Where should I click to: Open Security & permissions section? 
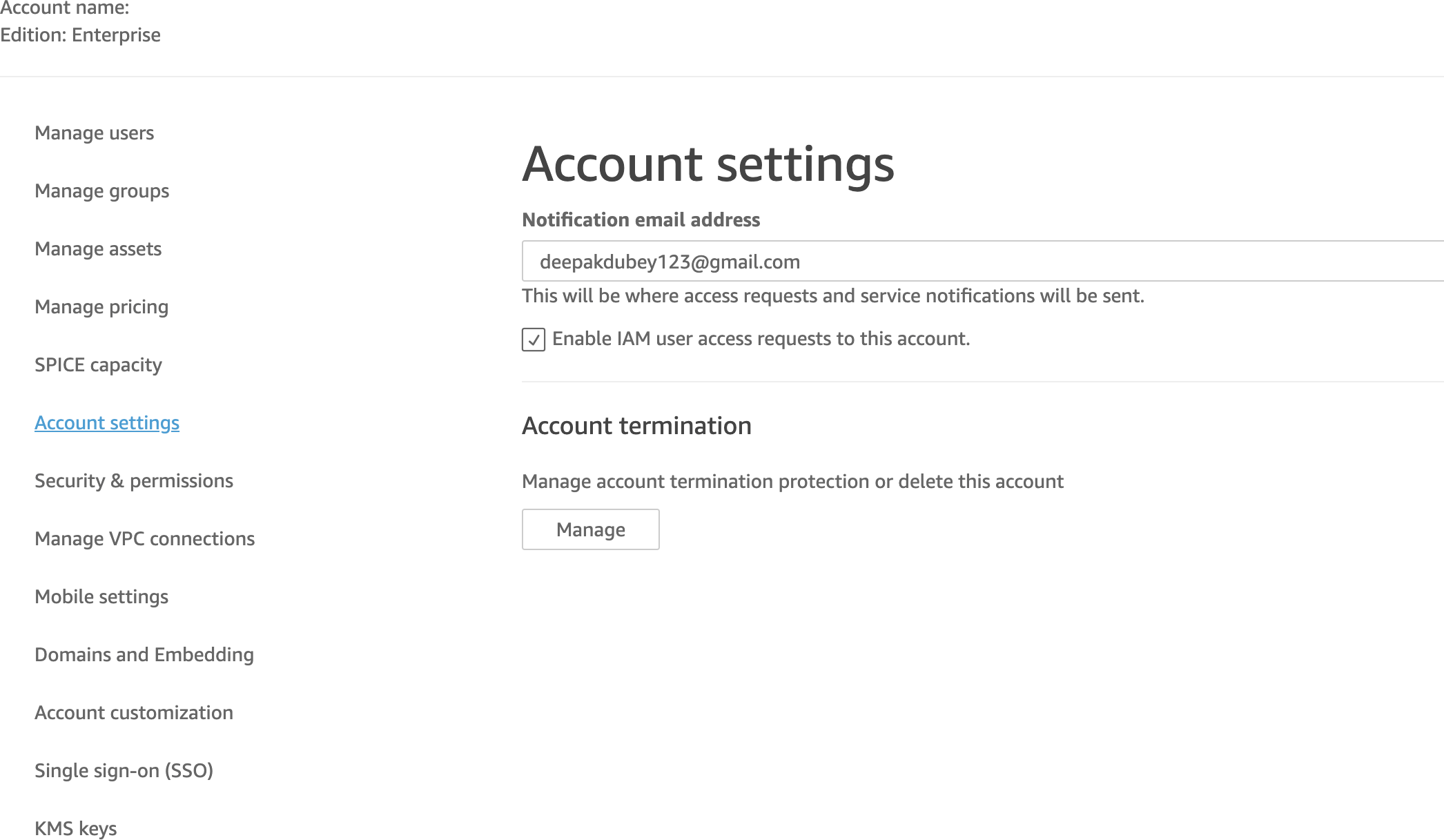coord(134,480)
